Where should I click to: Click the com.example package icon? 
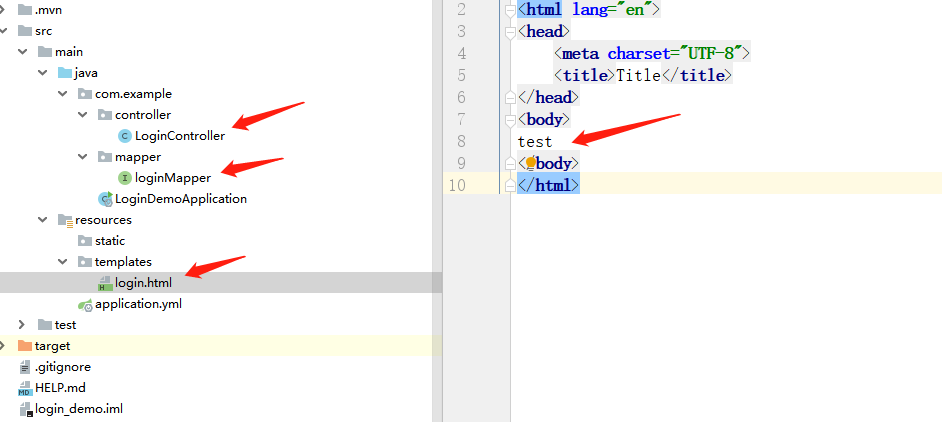tap(85, 94)
